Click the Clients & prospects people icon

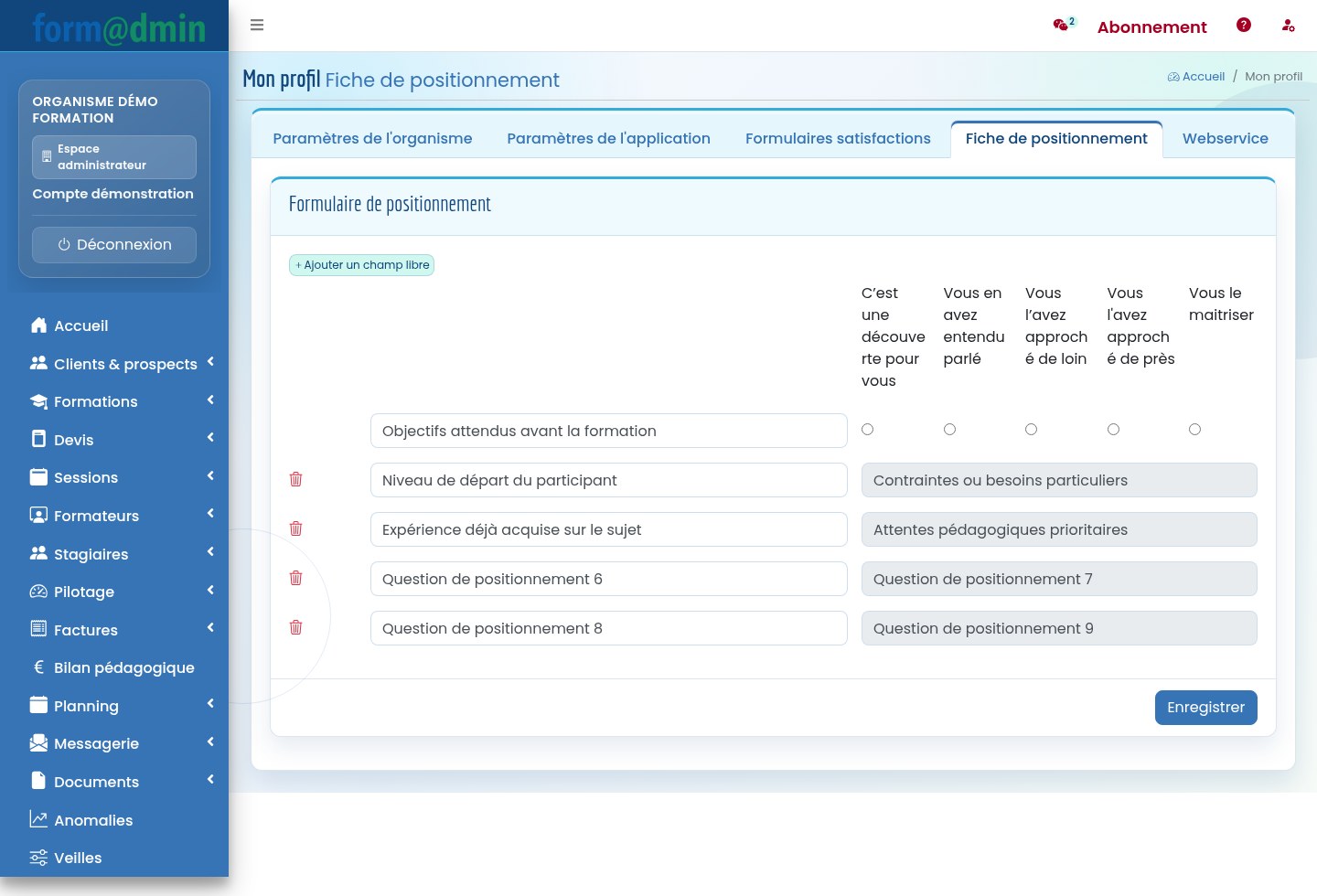38,363
